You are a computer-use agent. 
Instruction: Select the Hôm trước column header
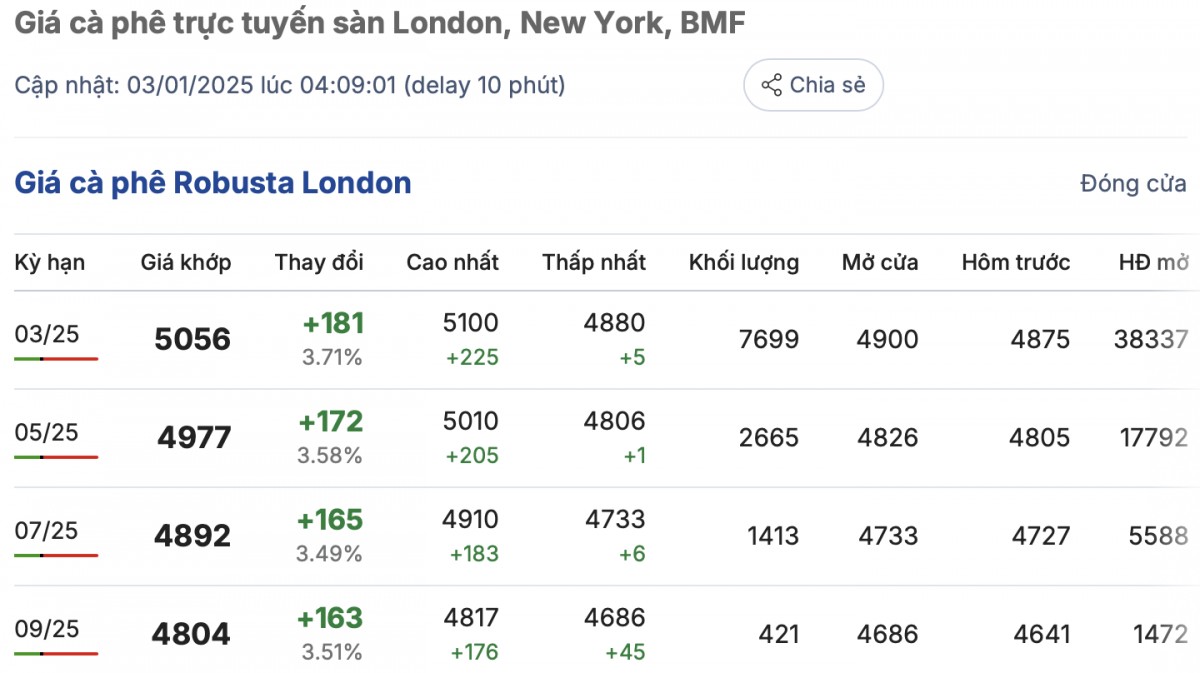[x=1016, y=263]
